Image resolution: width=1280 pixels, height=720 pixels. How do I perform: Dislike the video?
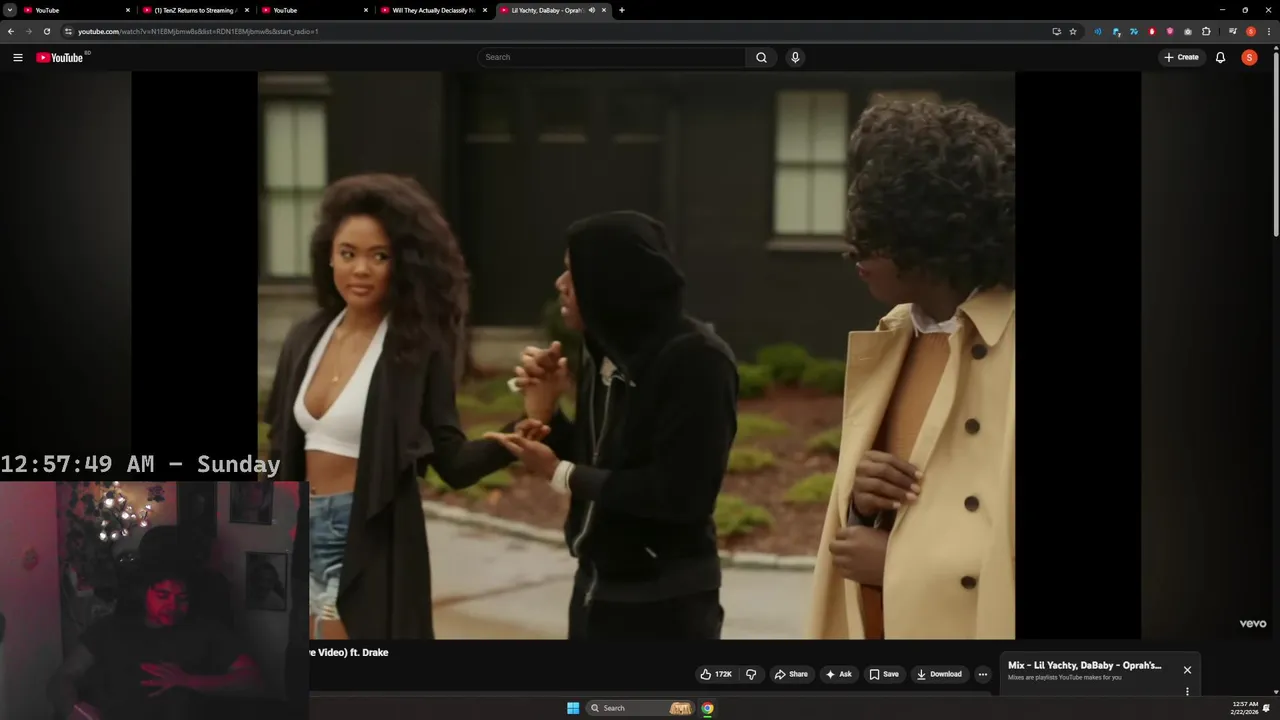click(x=751, y=674)
